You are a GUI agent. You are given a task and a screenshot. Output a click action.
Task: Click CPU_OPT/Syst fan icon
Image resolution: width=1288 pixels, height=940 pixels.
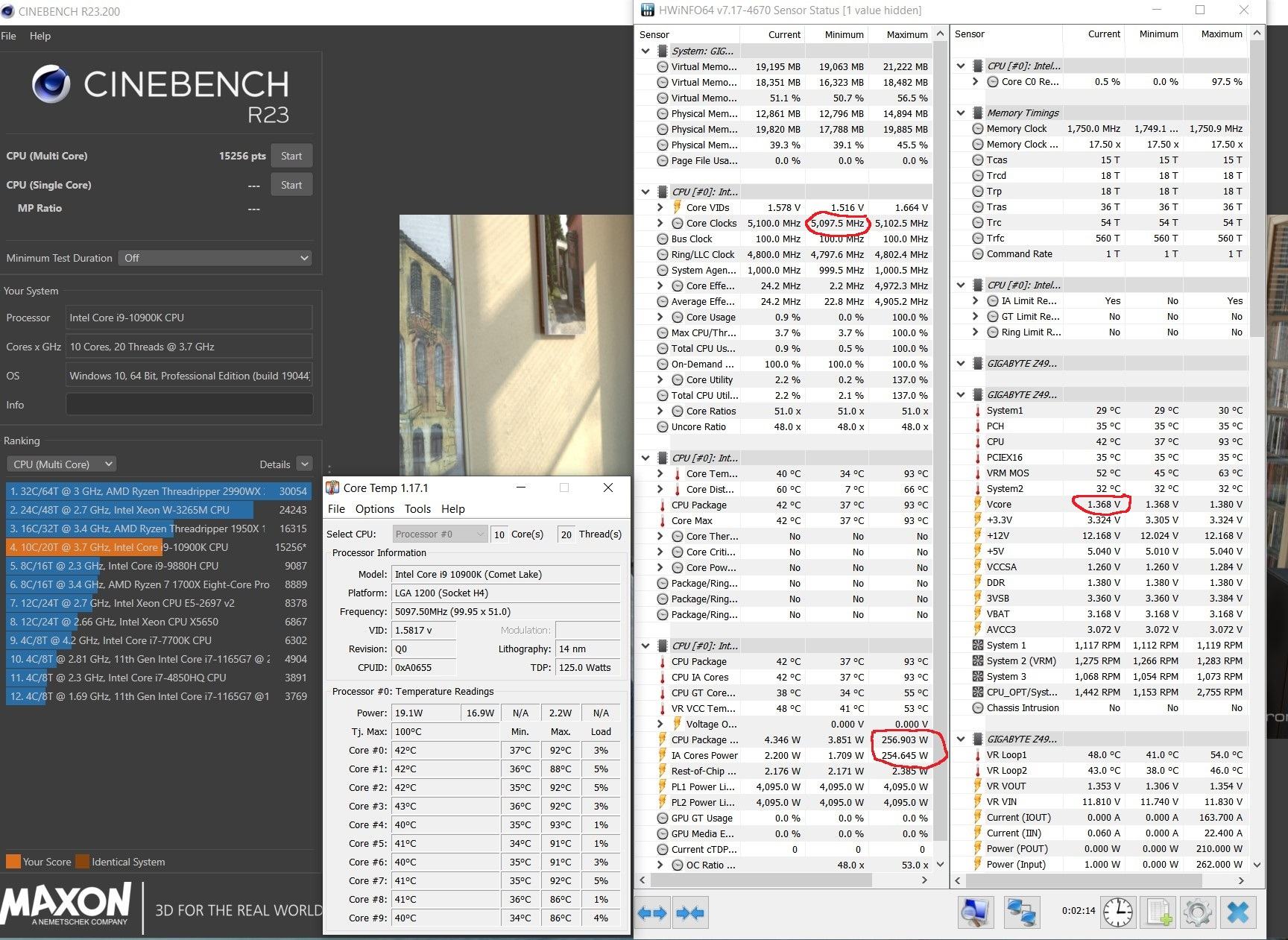[x=977, y=692]
